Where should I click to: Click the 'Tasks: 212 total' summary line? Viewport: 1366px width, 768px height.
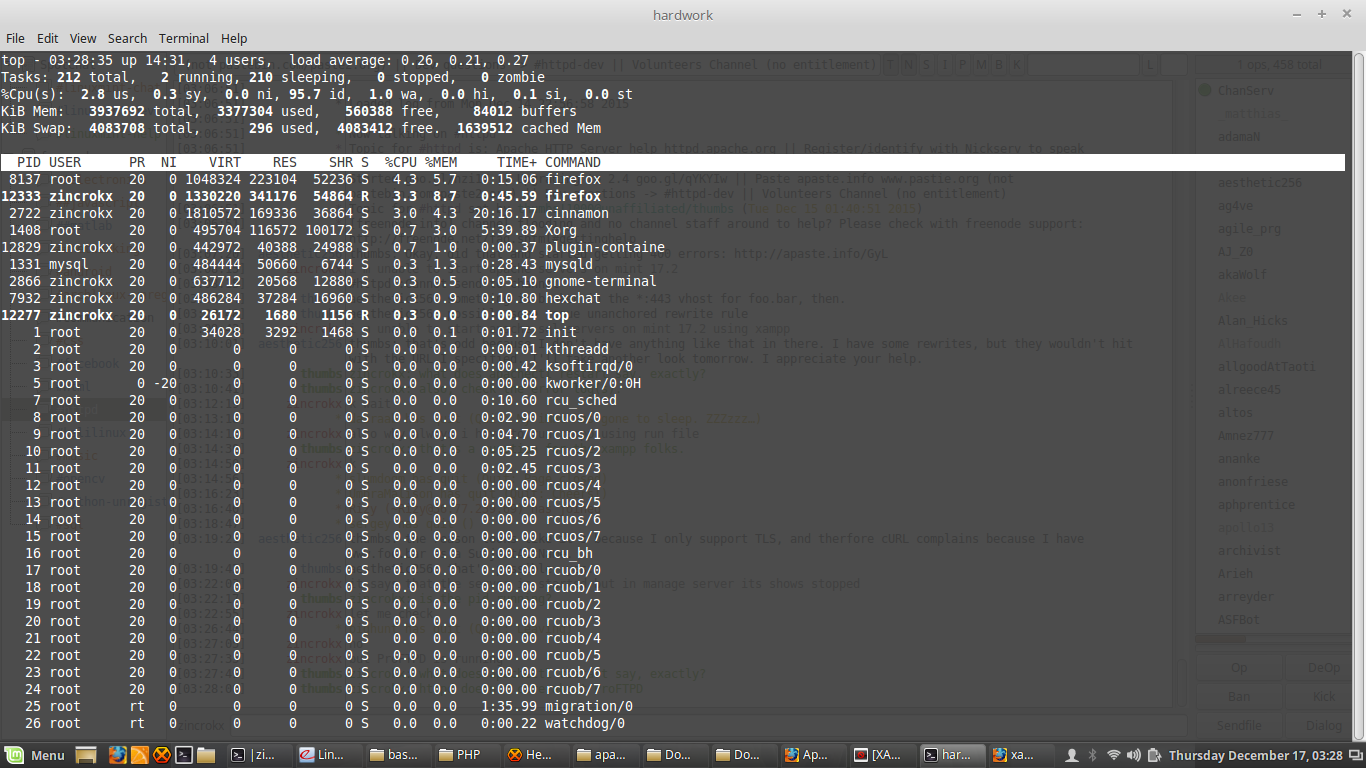click(x=273, y=77)
